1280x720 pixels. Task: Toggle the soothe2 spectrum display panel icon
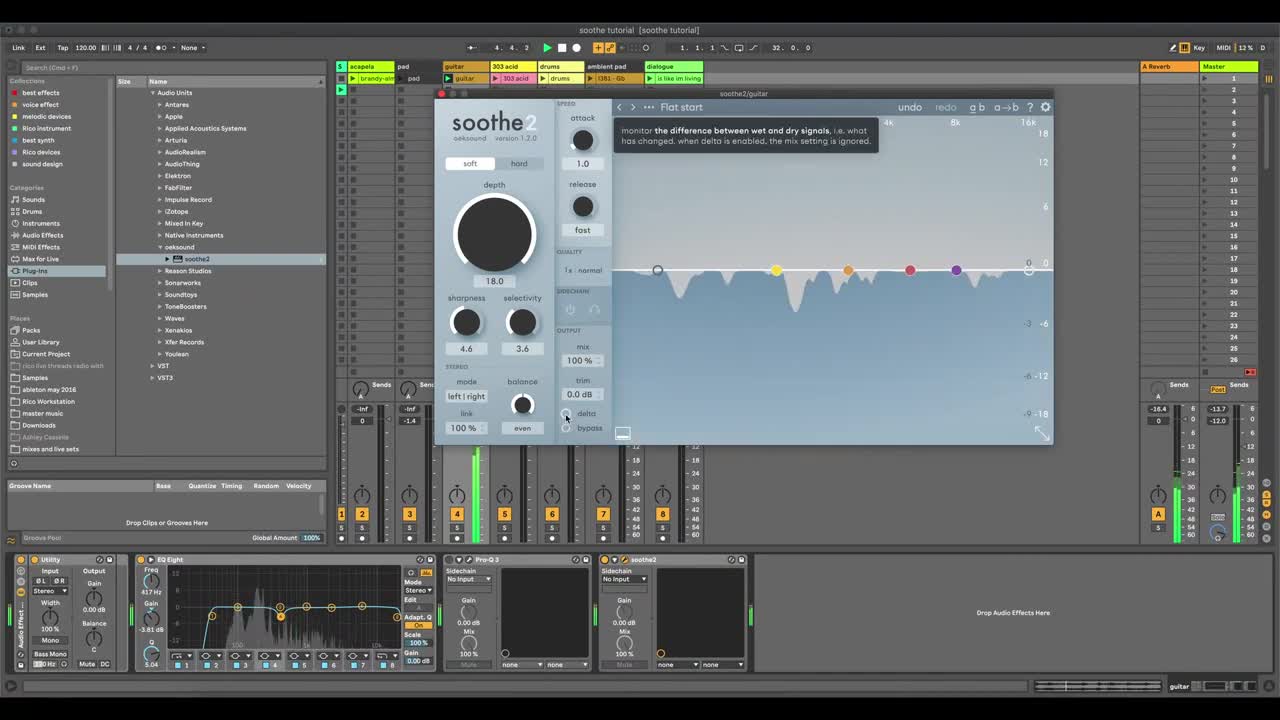(x=622, y=433)
